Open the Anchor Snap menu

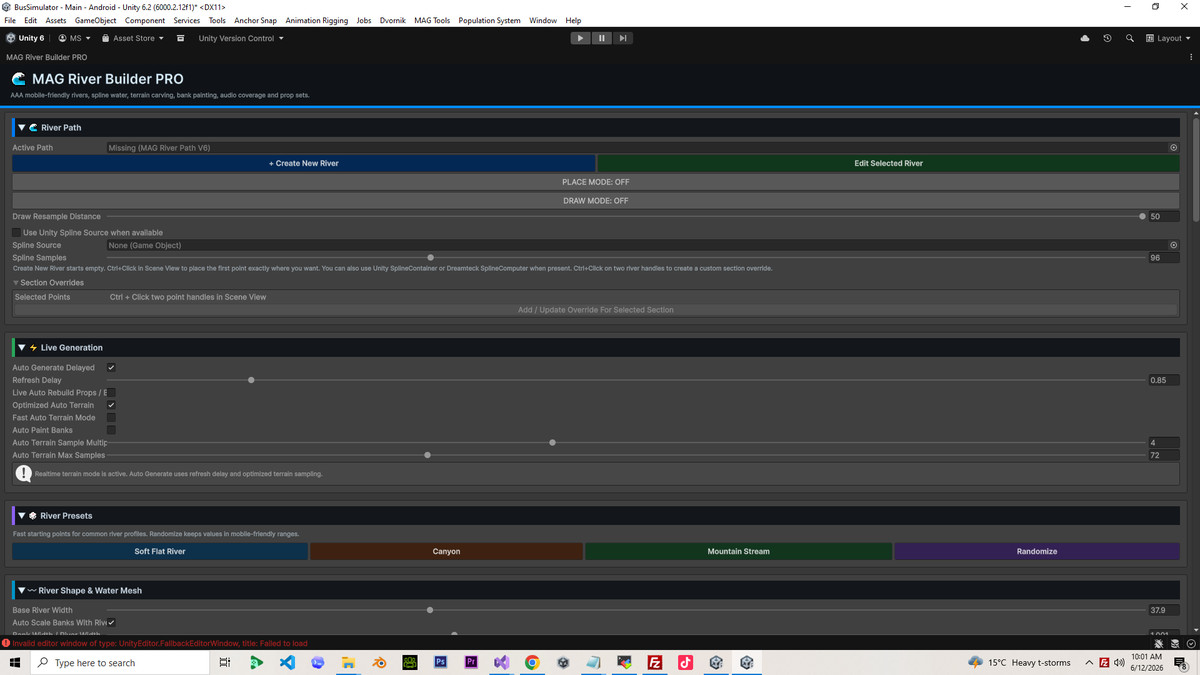coord(256,20)
